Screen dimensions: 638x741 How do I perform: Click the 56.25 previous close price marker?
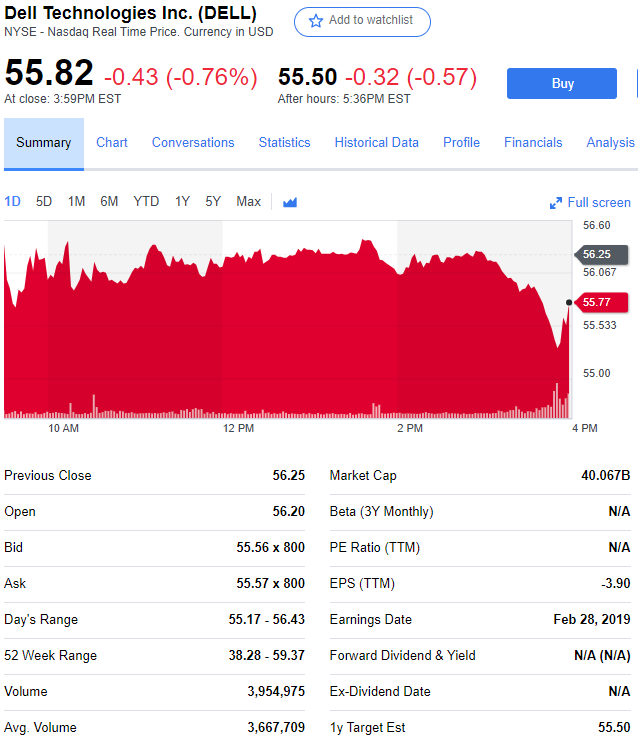pyautogui.click(x=598, y=254)
